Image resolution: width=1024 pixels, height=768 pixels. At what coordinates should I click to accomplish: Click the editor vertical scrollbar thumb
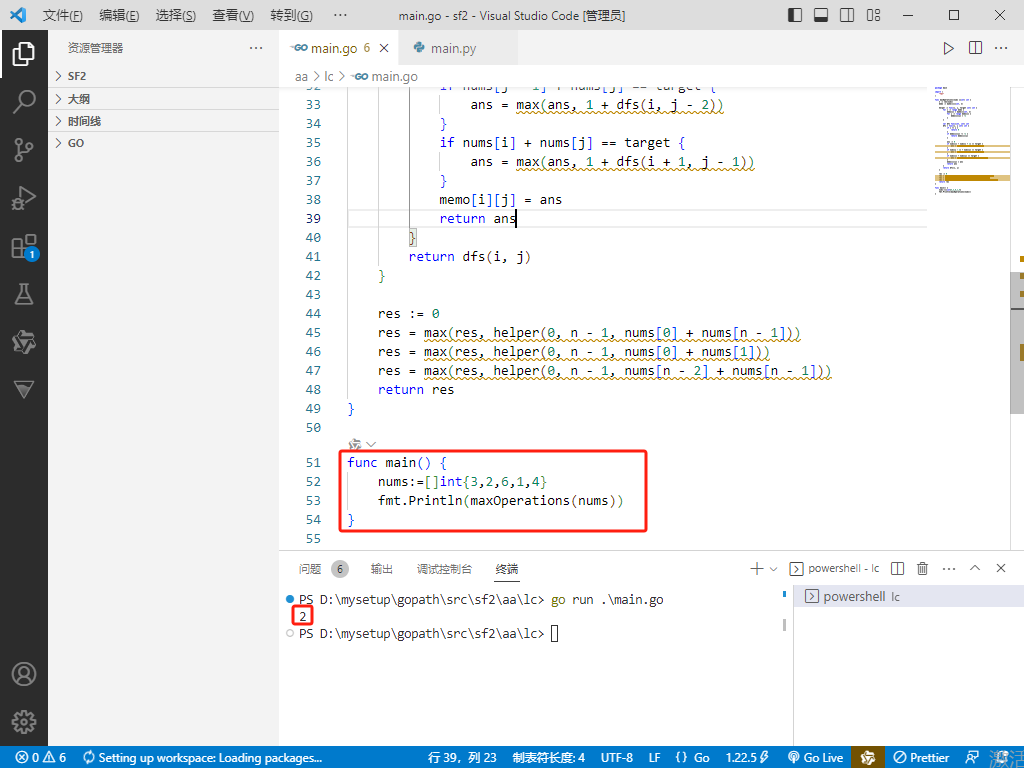(x=1017, y=343)
